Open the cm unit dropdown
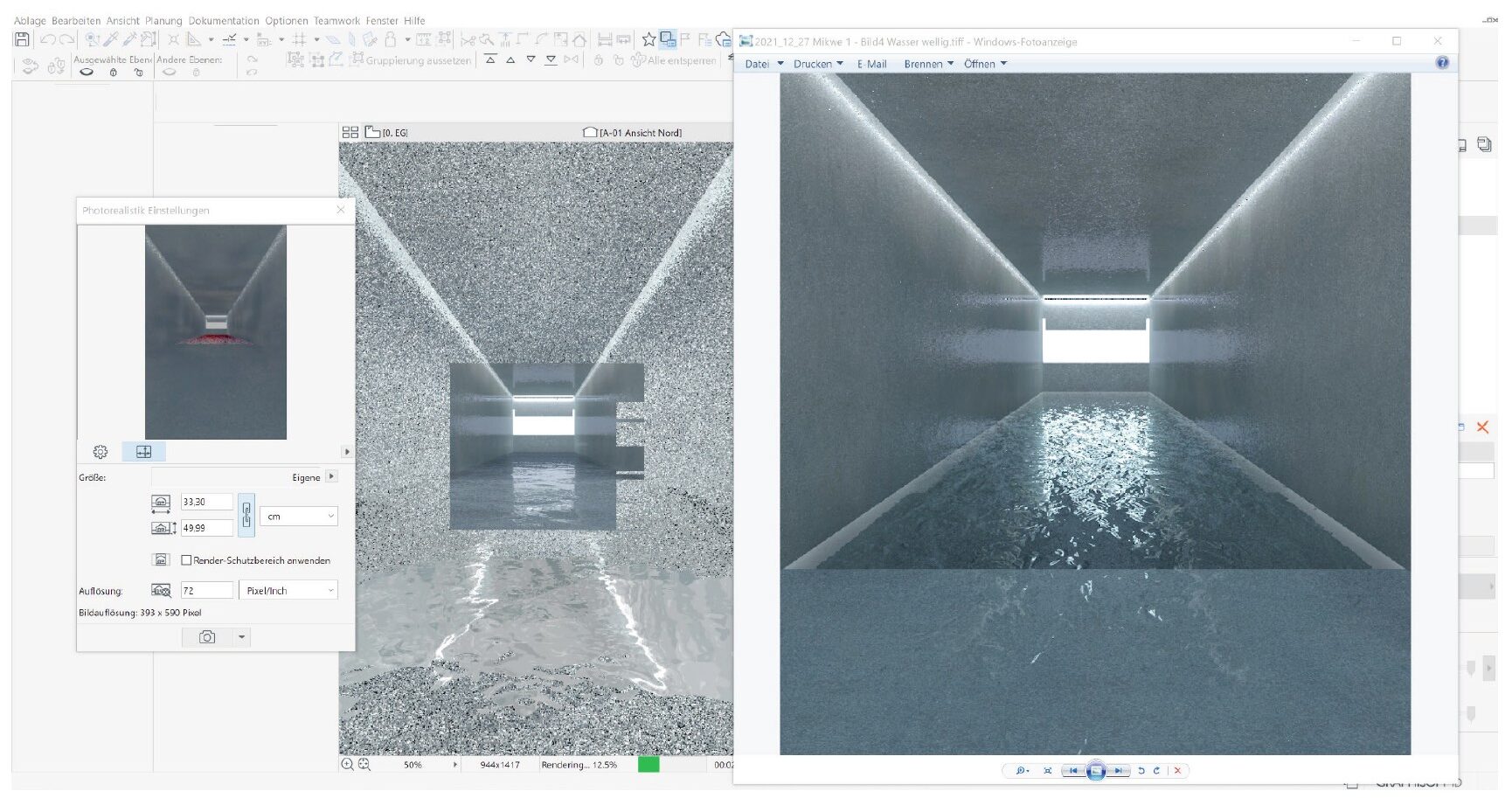 [x=299, y=517]
